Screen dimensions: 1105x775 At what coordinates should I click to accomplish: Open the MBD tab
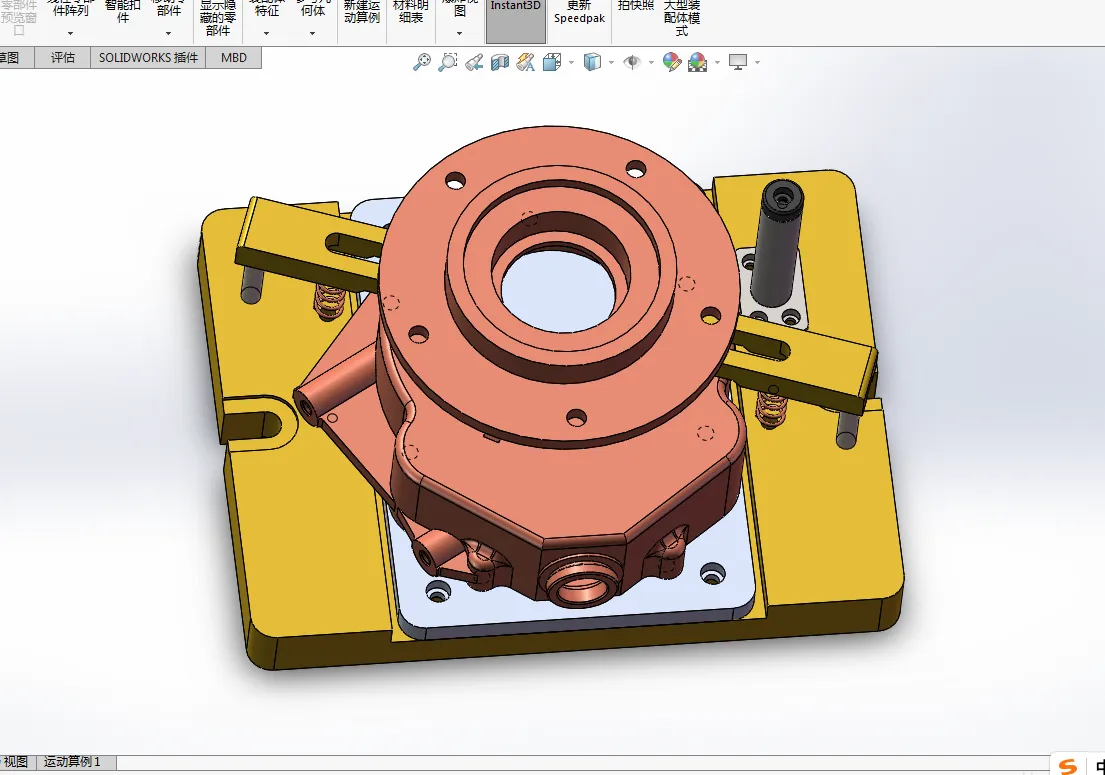pos(234,58)
